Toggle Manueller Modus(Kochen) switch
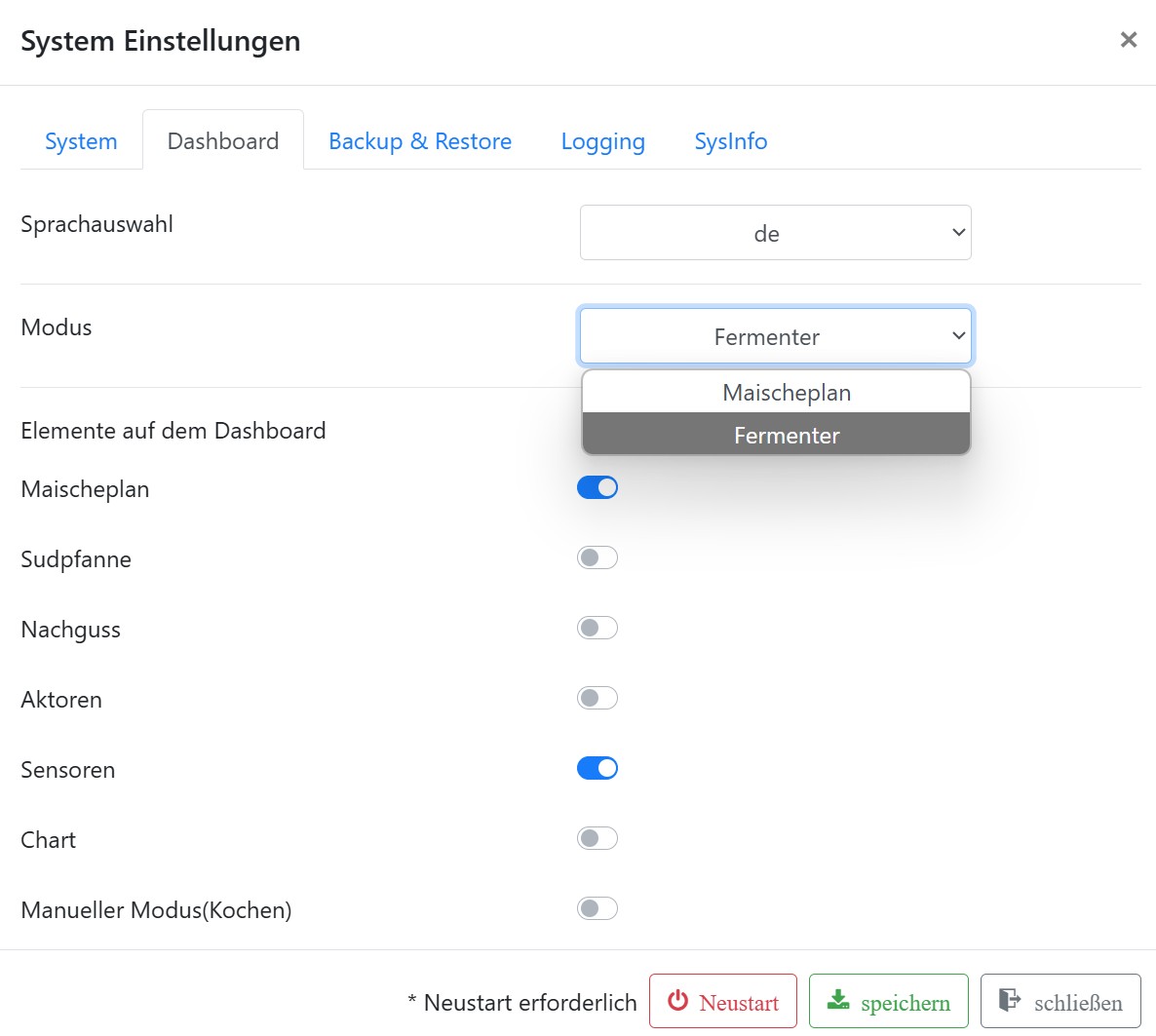The height and width of the screenshot is (1036, 1156). (597, 908)
